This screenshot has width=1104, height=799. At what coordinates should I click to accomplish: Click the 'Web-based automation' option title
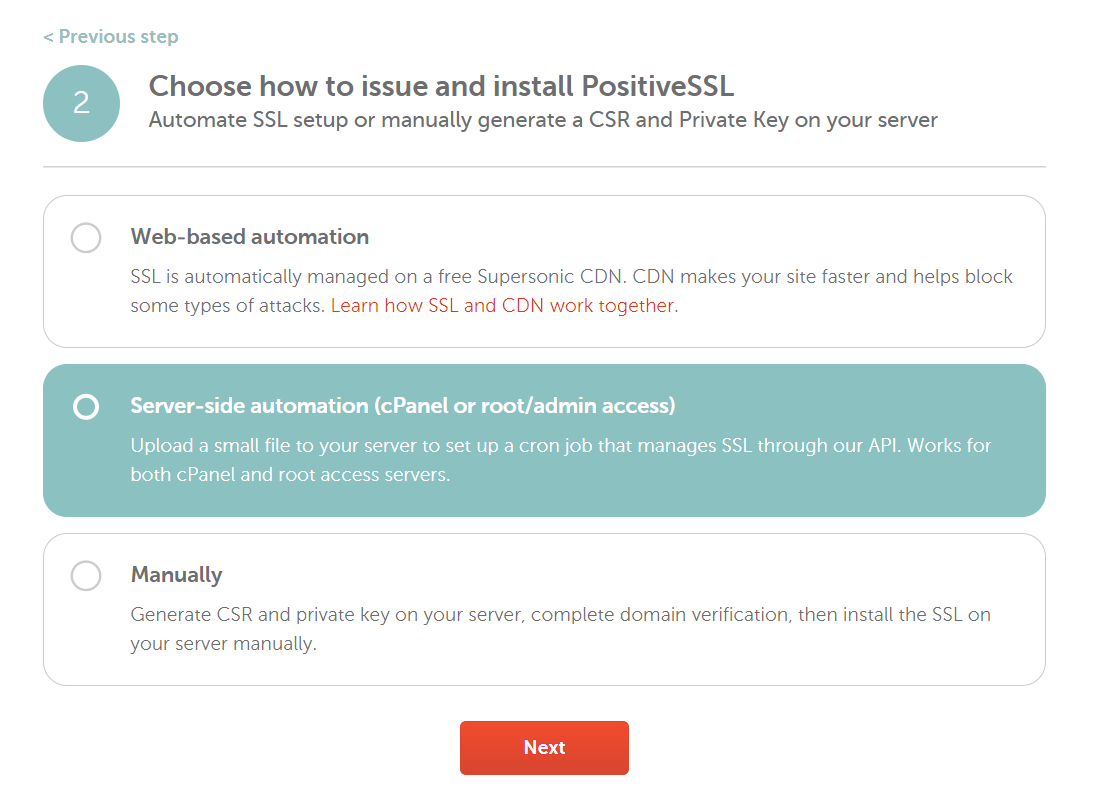click(x=250, y=237)
